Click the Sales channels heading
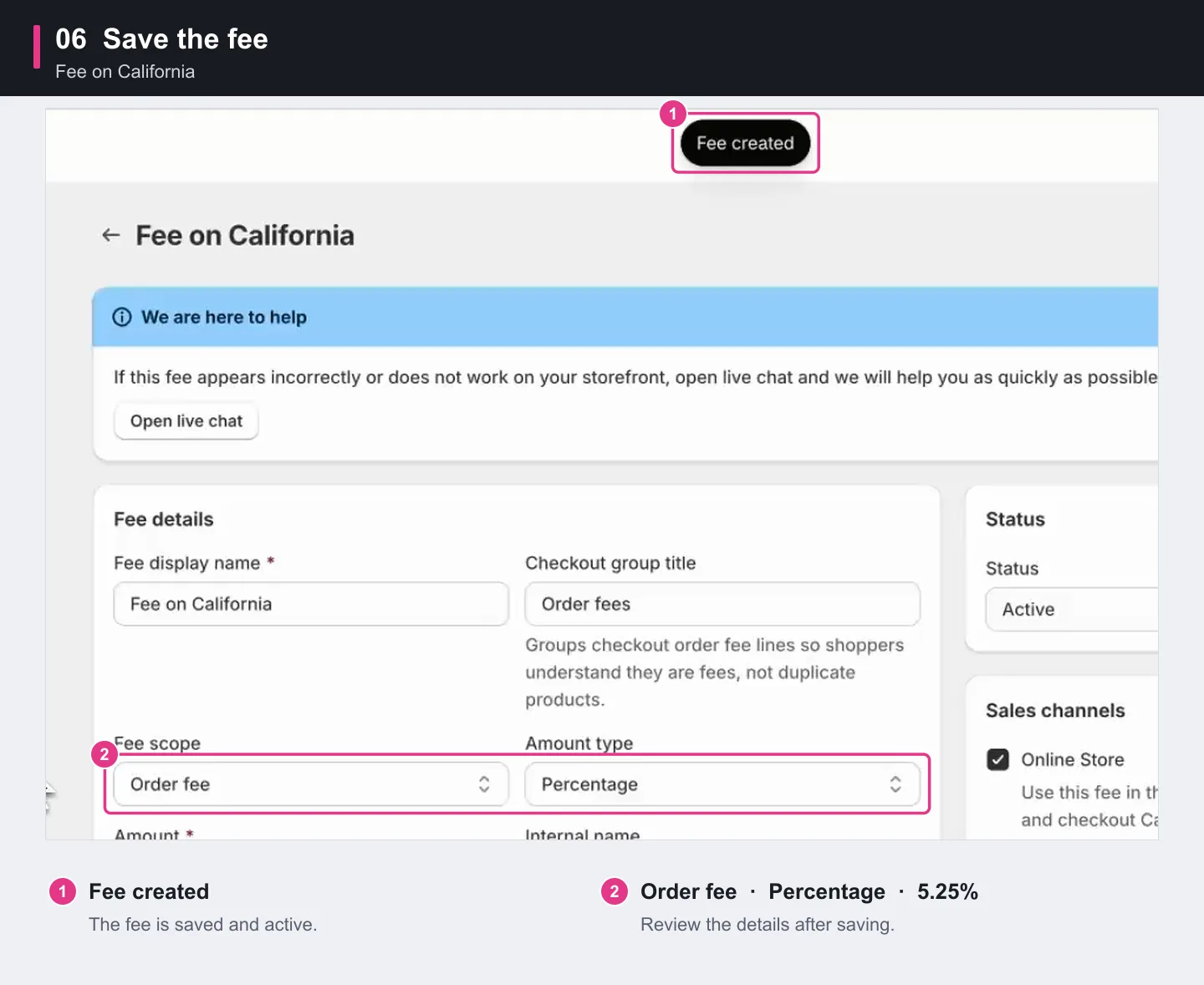This screenshot has height=985, width=1204. [1055, 711]
